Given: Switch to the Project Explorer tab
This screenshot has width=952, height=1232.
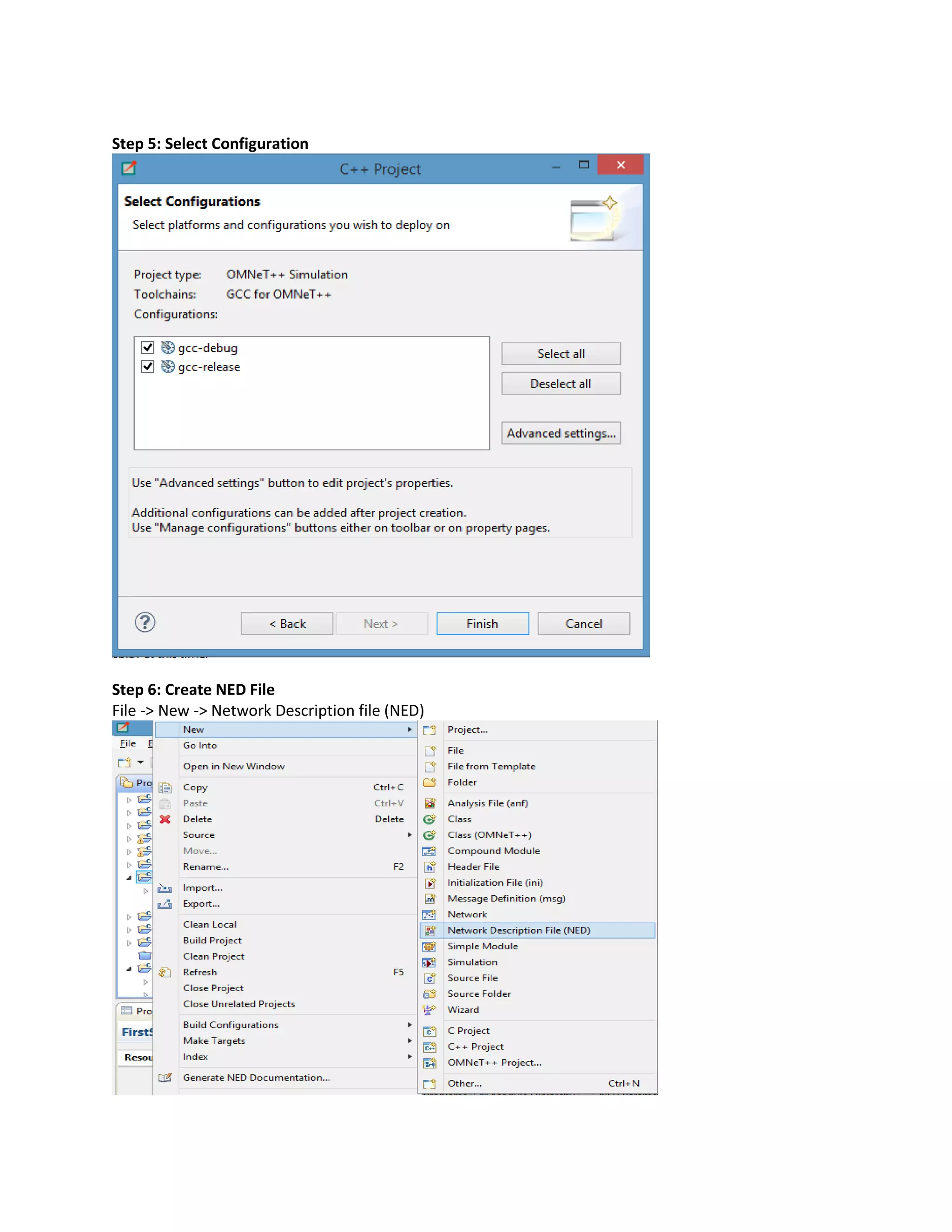Looking at the screenshot, I should click(136, 783).
